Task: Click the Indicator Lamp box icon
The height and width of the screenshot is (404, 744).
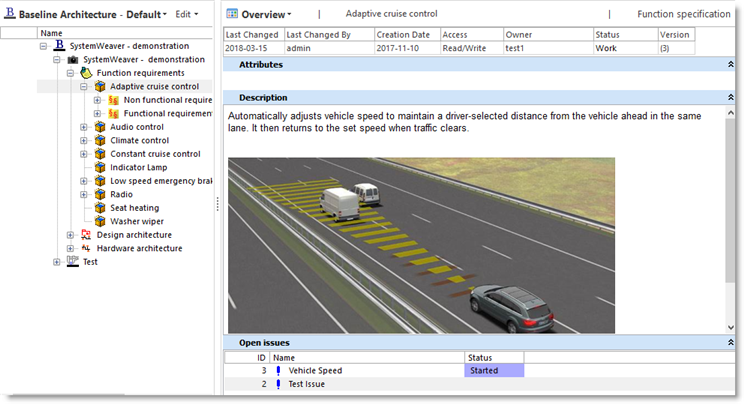Action: [100, 167]
